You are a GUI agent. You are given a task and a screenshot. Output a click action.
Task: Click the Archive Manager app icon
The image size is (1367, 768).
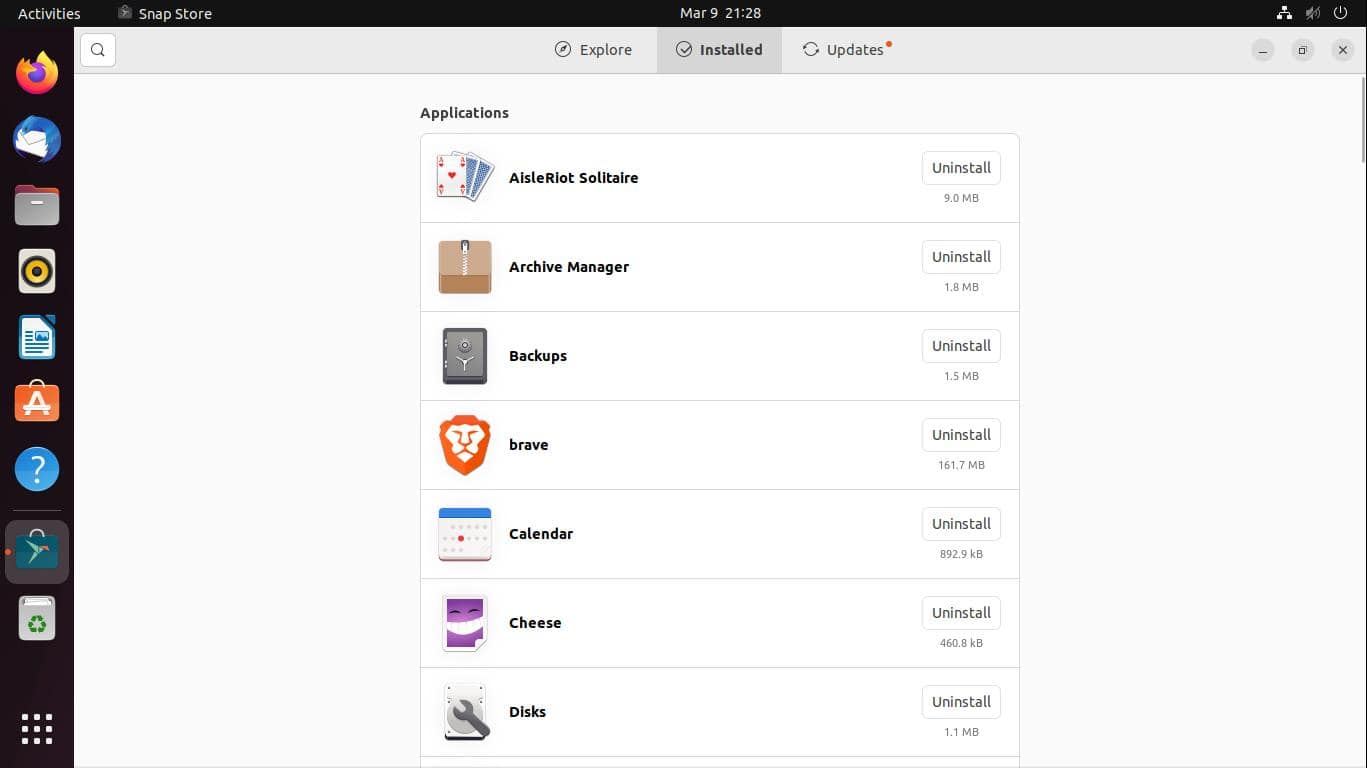tap(464, 266)
